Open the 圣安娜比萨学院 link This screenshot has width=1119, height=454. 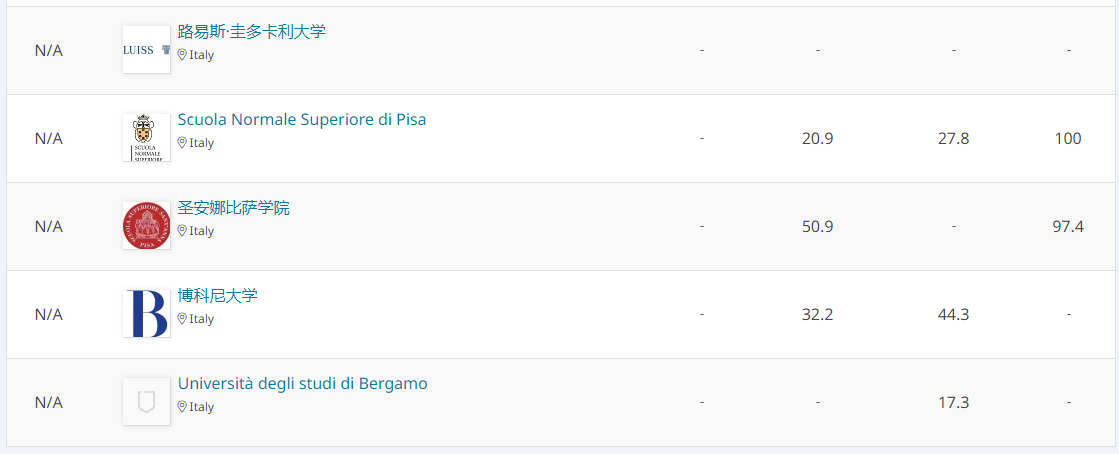(233, 208)
